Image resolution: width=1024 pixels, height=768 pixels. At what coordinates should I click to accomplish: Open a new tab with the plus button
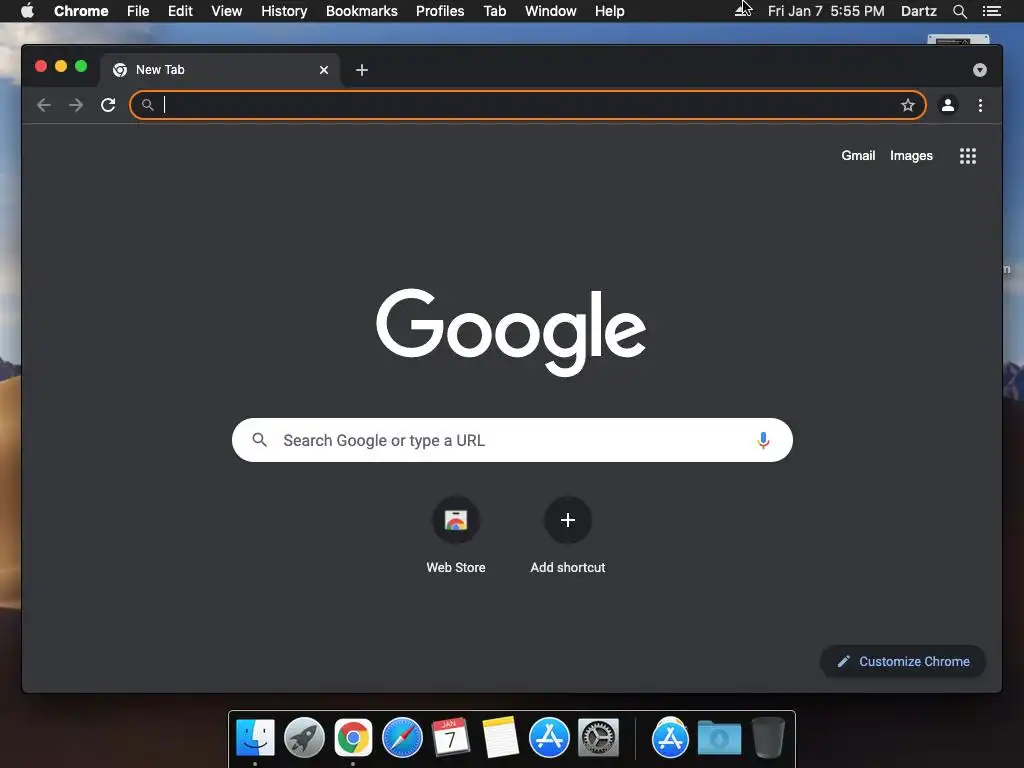tap(362, 70)
